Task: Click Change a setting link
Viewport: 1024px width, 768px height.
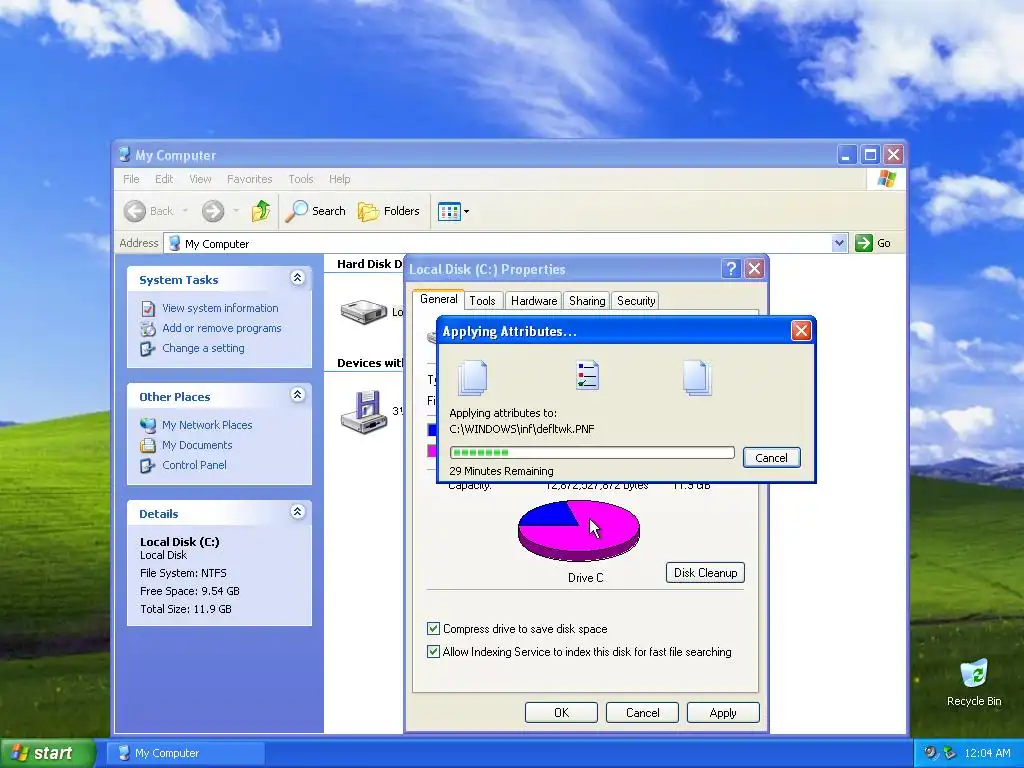Action: [203, 349]
